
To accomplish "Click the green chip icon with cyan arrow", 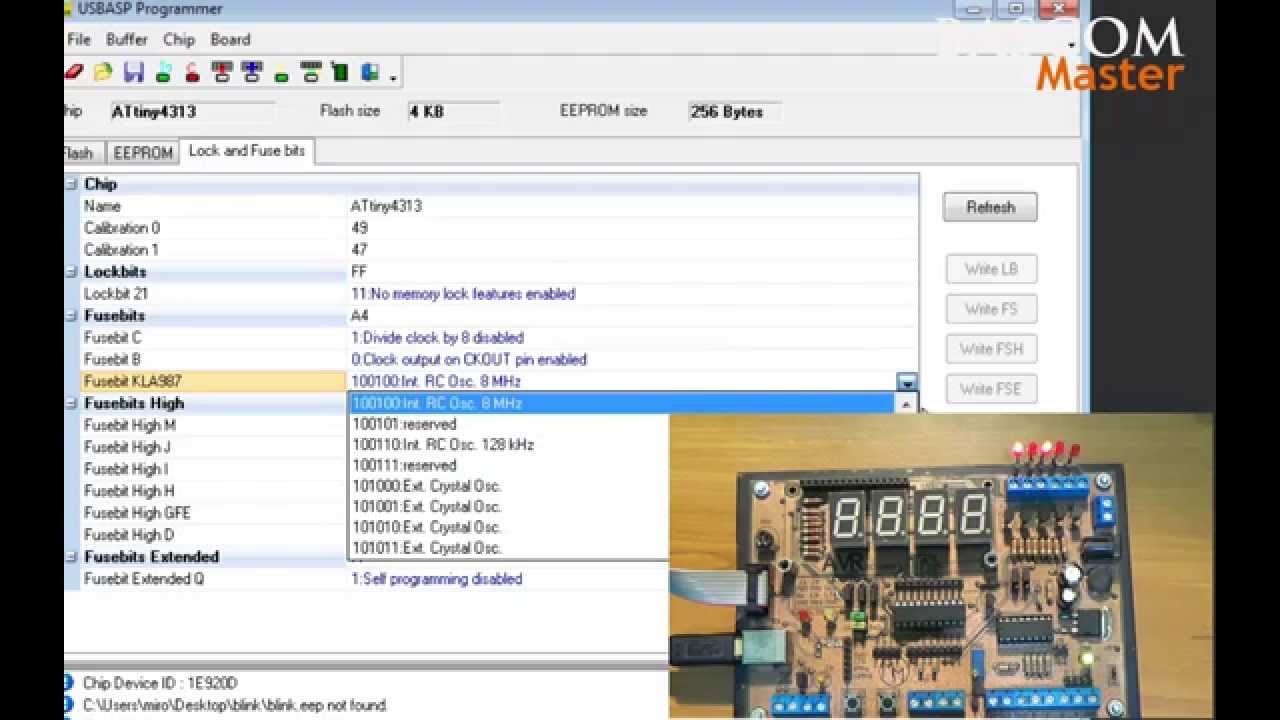I will click(163, 72).
